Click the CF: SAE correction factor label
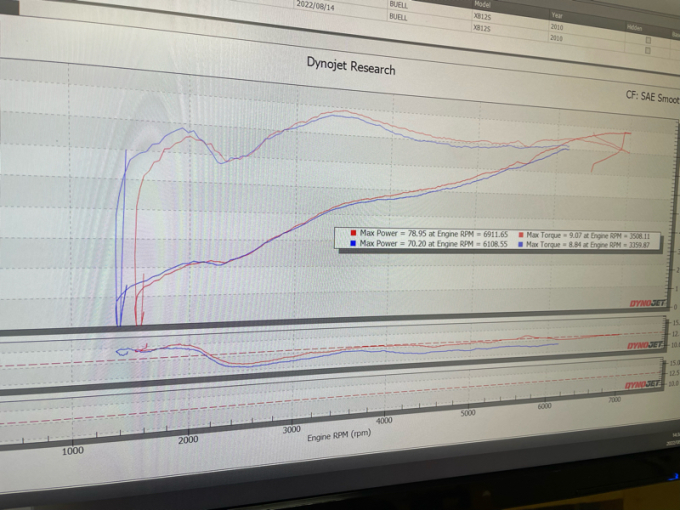The image size is (680, 510). coord(652,97)
